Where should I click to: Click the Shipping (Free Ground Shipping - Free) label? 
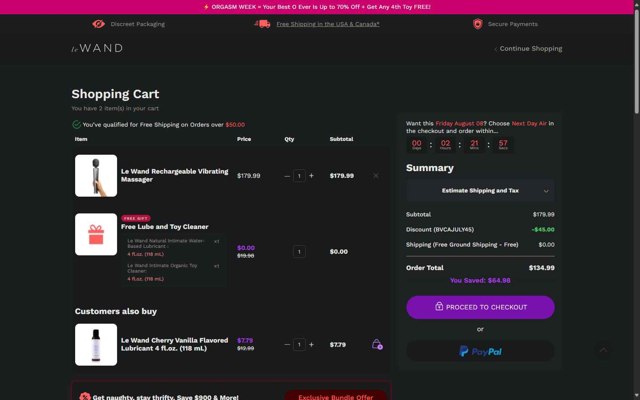[x=462, y=244]
